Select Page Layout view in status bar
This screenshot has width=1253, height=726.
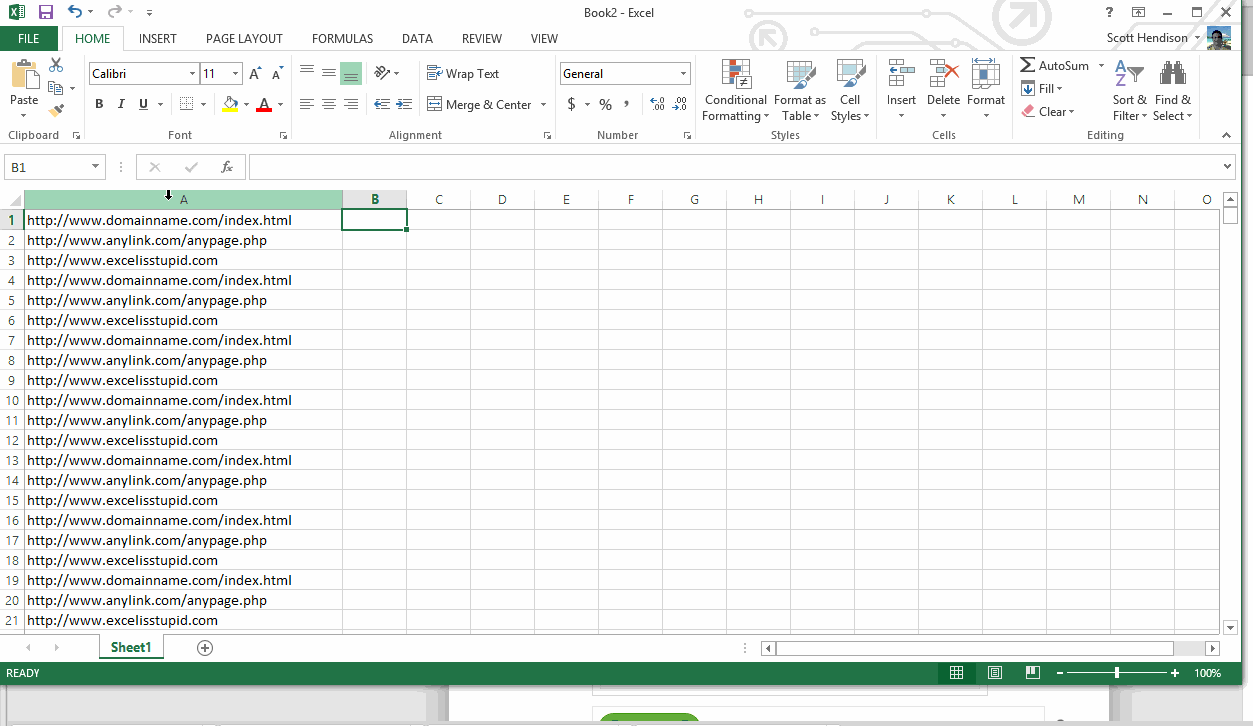tap(994, 673)
